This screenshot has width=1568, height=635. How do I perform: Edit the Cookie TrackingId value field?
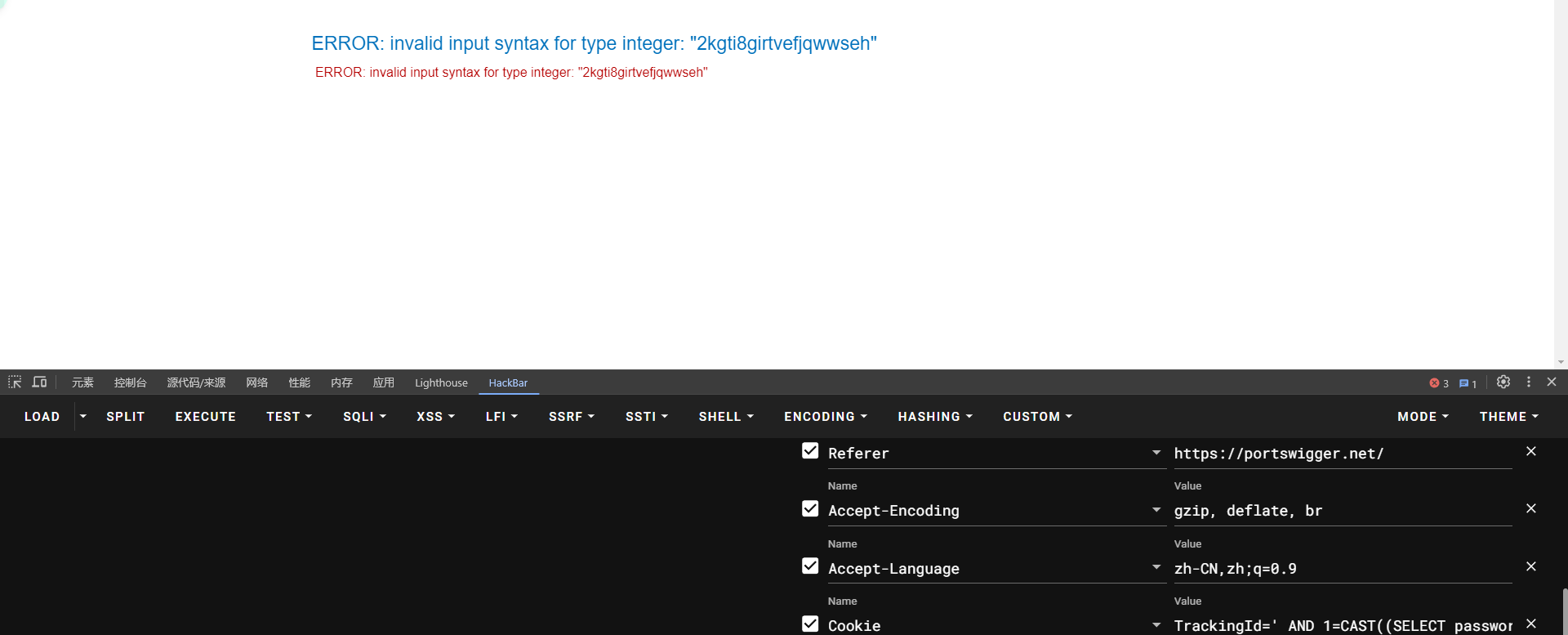click(1343, 625)
